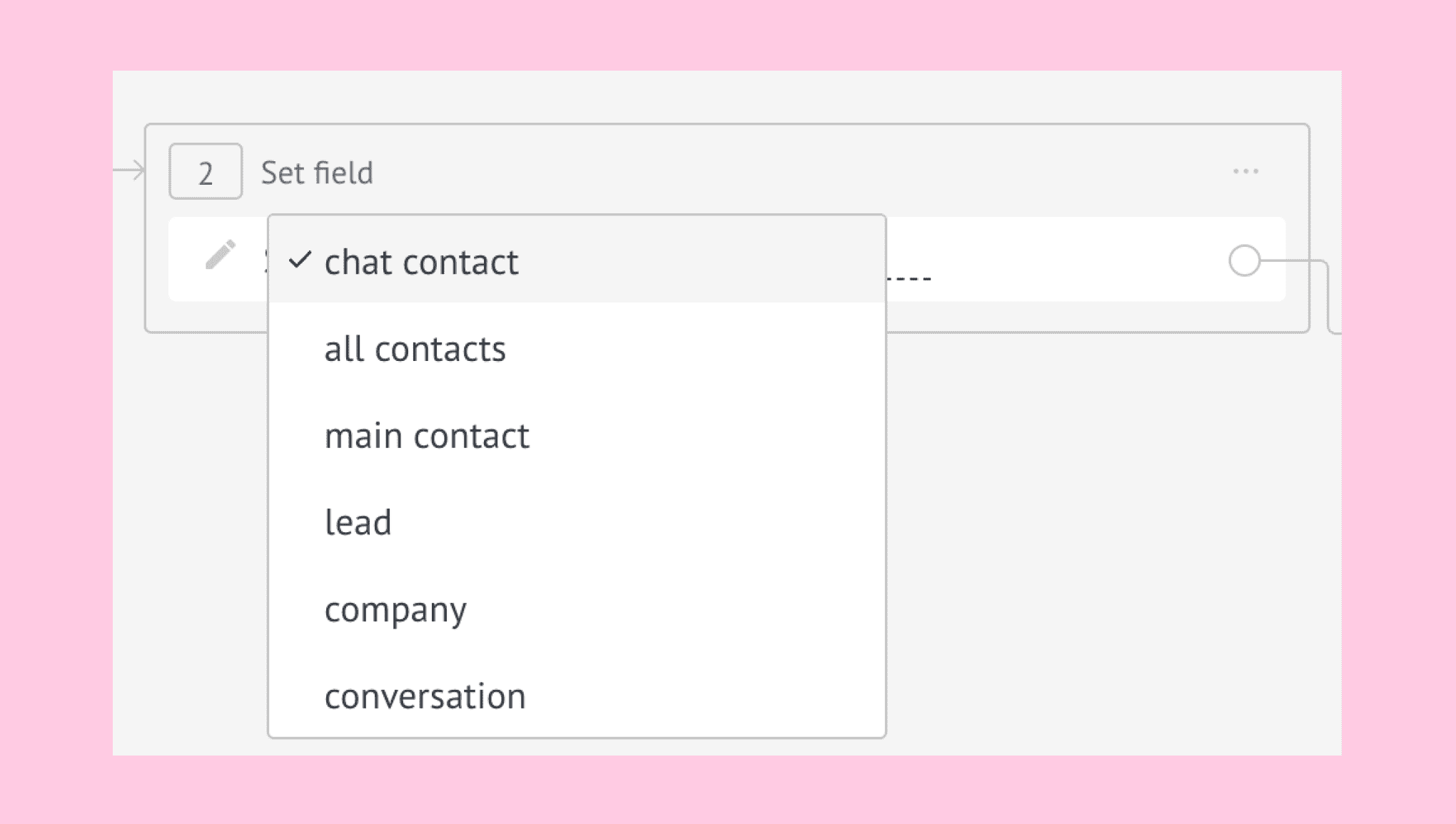The image size is (1456, 824).
Task: Pick the lead option
Action: pyautogui.click(x=577, y=522)
